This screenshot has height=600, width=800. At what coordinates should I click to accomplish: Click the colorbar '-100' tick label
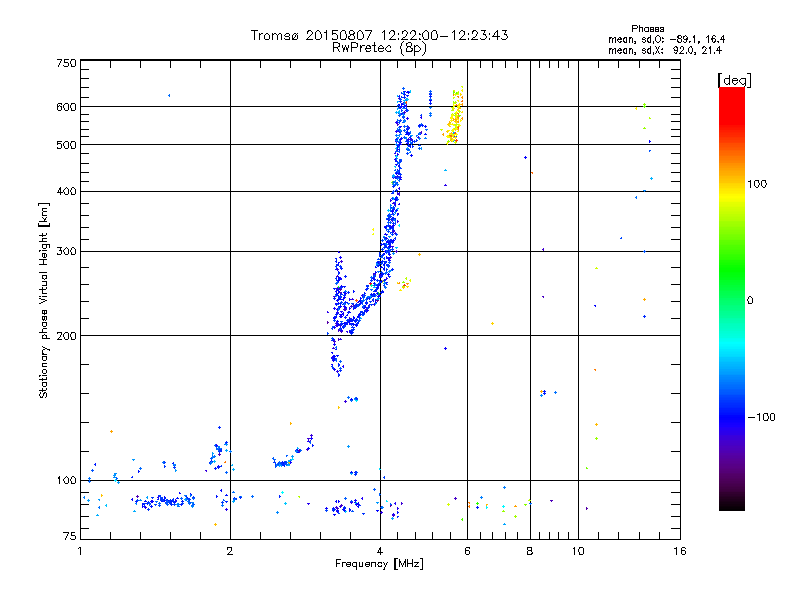[761, 417]
